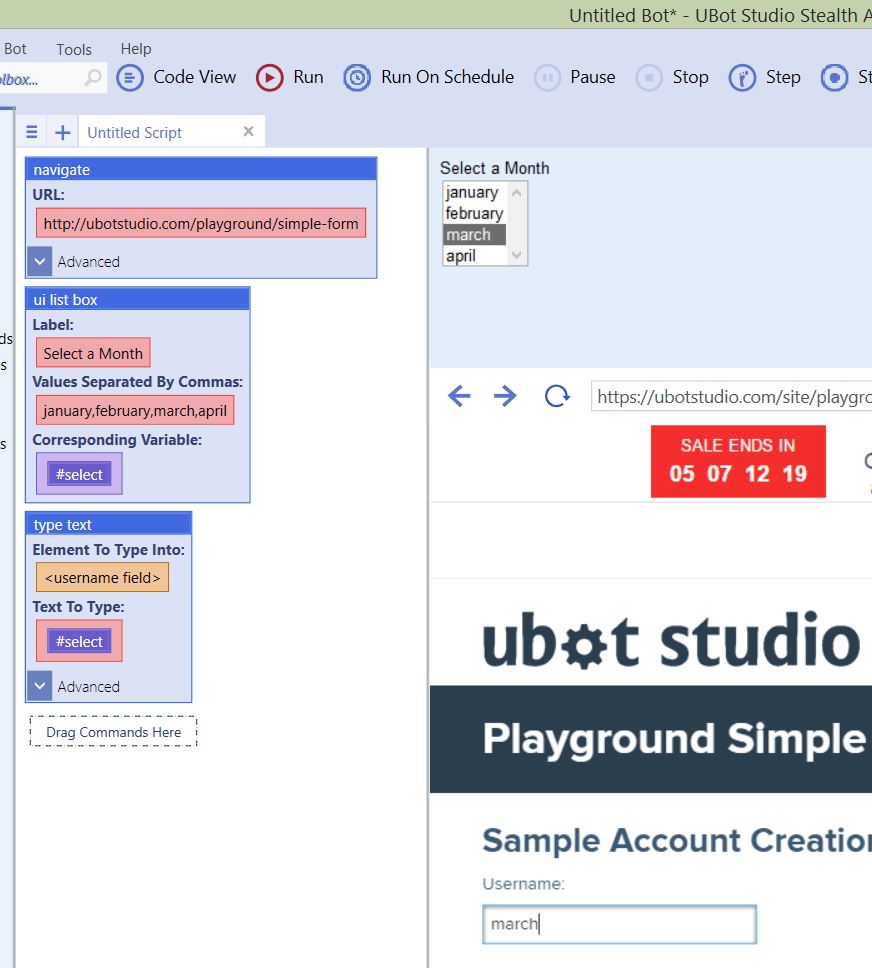The width and height of the screenshot is (872, 968).
Task: Open Code View
Action: [x=176, y=78]
